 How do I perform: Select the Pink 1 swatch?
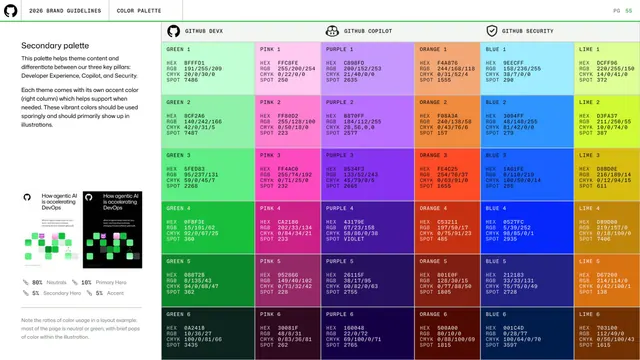click(x=288, y=68)
